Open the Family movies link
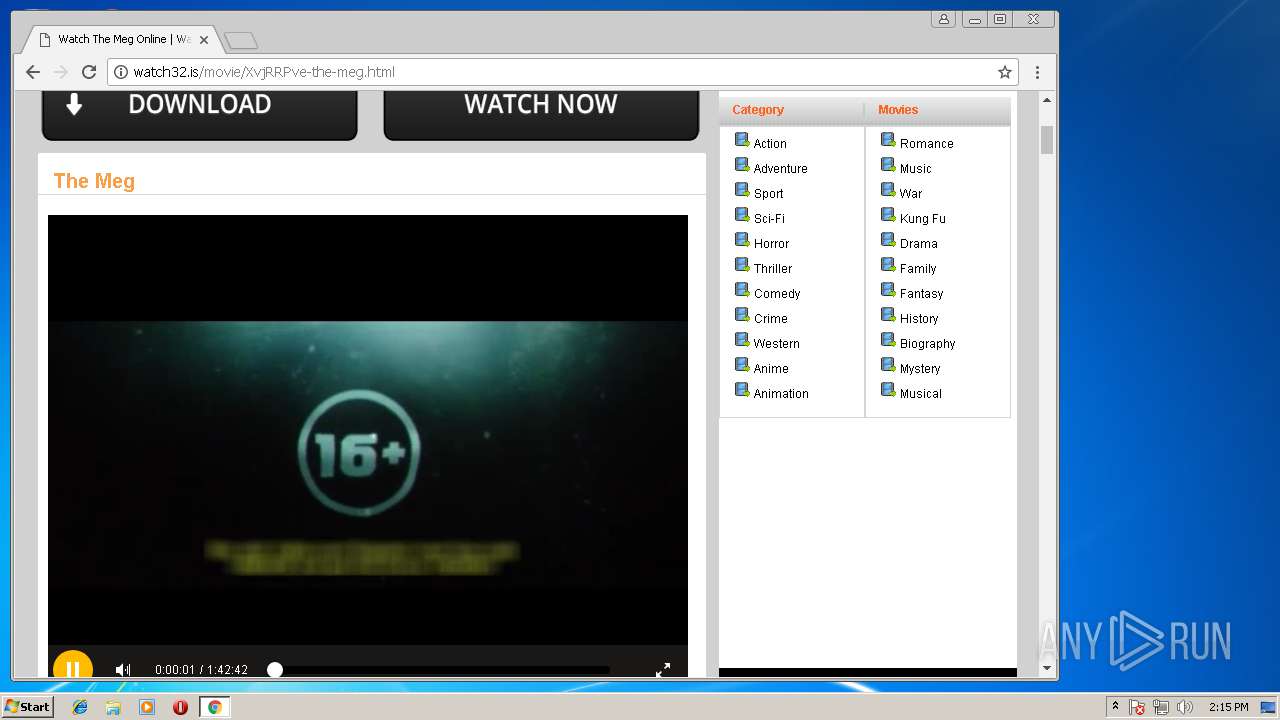The image size is (1280, 720). pyautogui.click(x=918, y=268)
